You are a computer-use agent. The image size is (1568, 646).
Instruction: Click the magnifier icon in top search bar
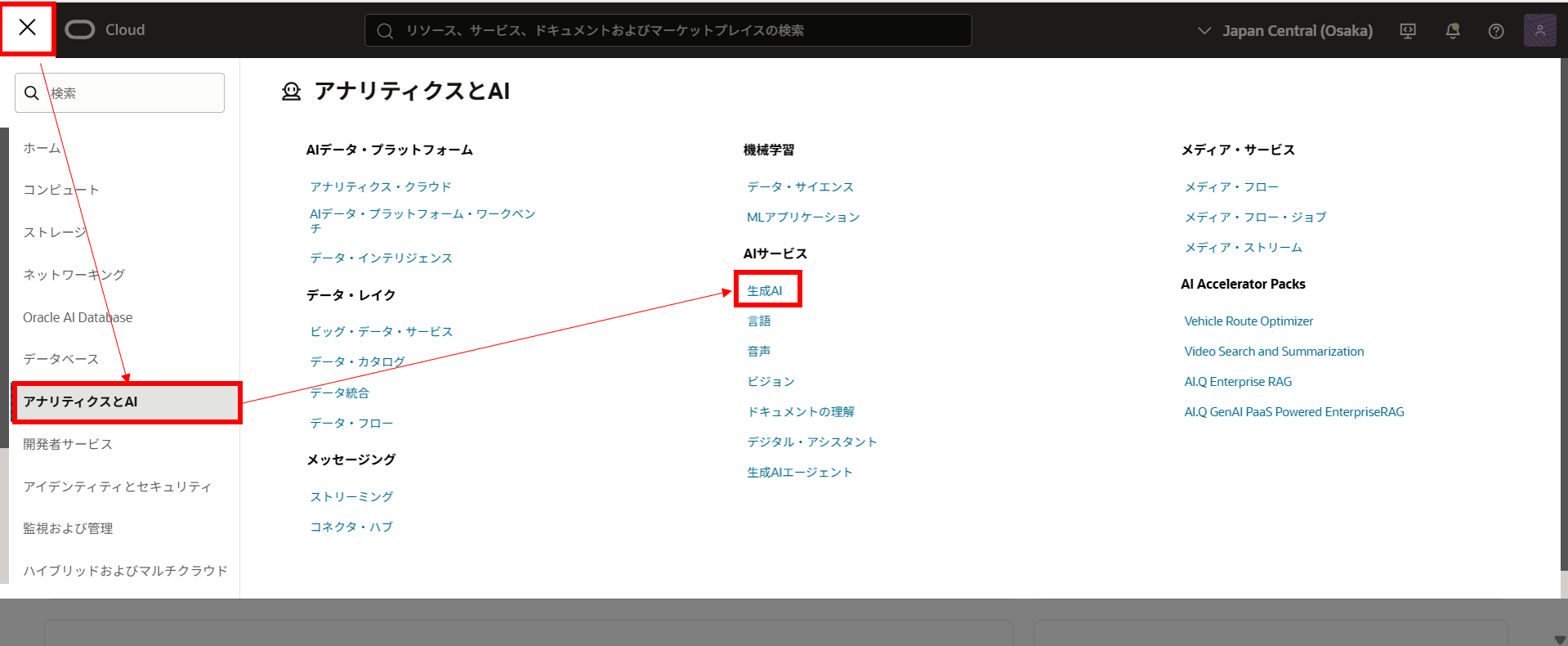[385, 31]
